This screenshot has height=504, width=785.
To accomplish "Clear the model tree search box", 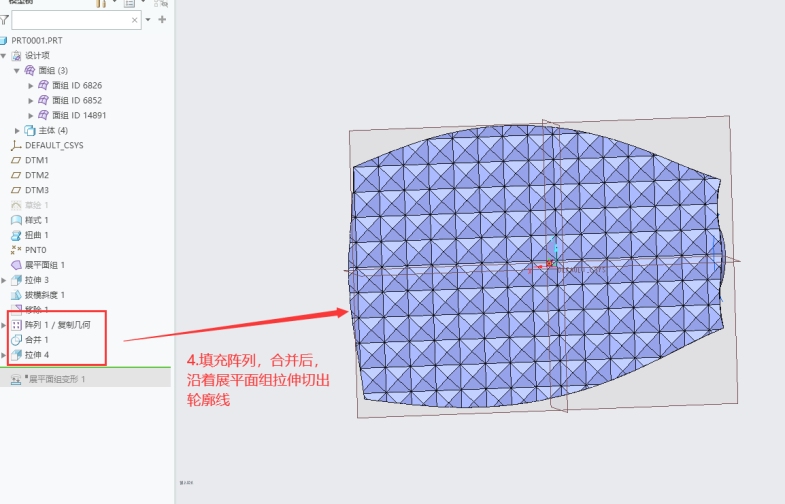I will (135, 19).
